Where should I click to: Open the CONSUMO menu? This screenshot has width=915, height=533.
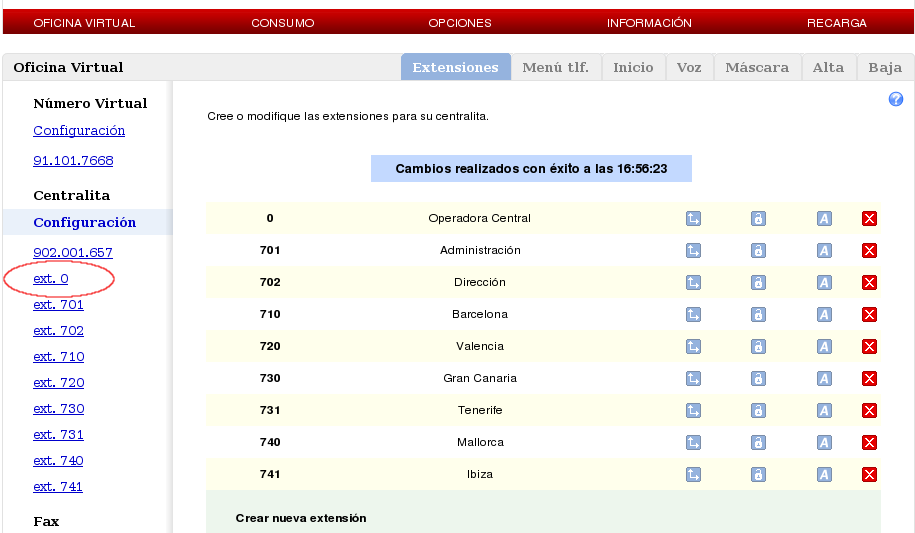pyautogui.click(x=282, y=23)
